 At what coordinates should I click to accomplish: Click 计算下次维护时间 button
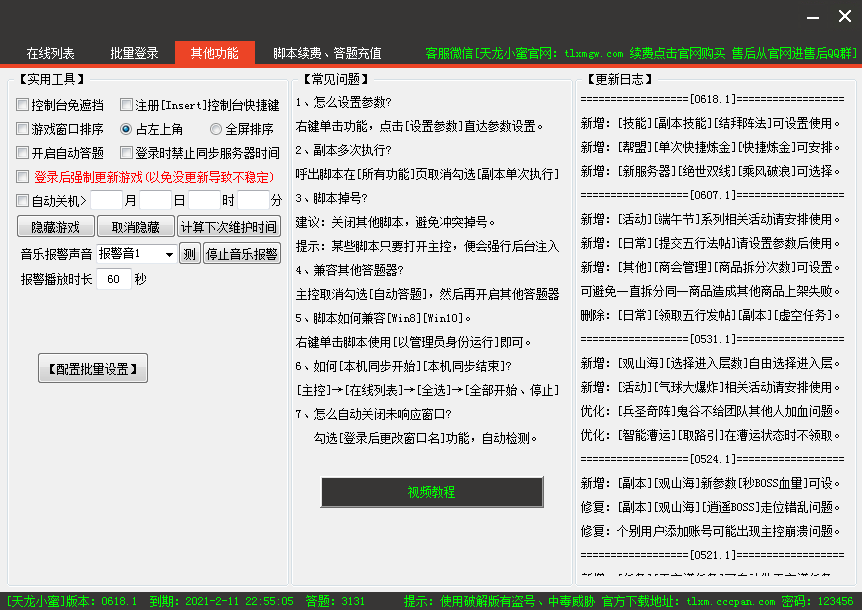point(229,227)
